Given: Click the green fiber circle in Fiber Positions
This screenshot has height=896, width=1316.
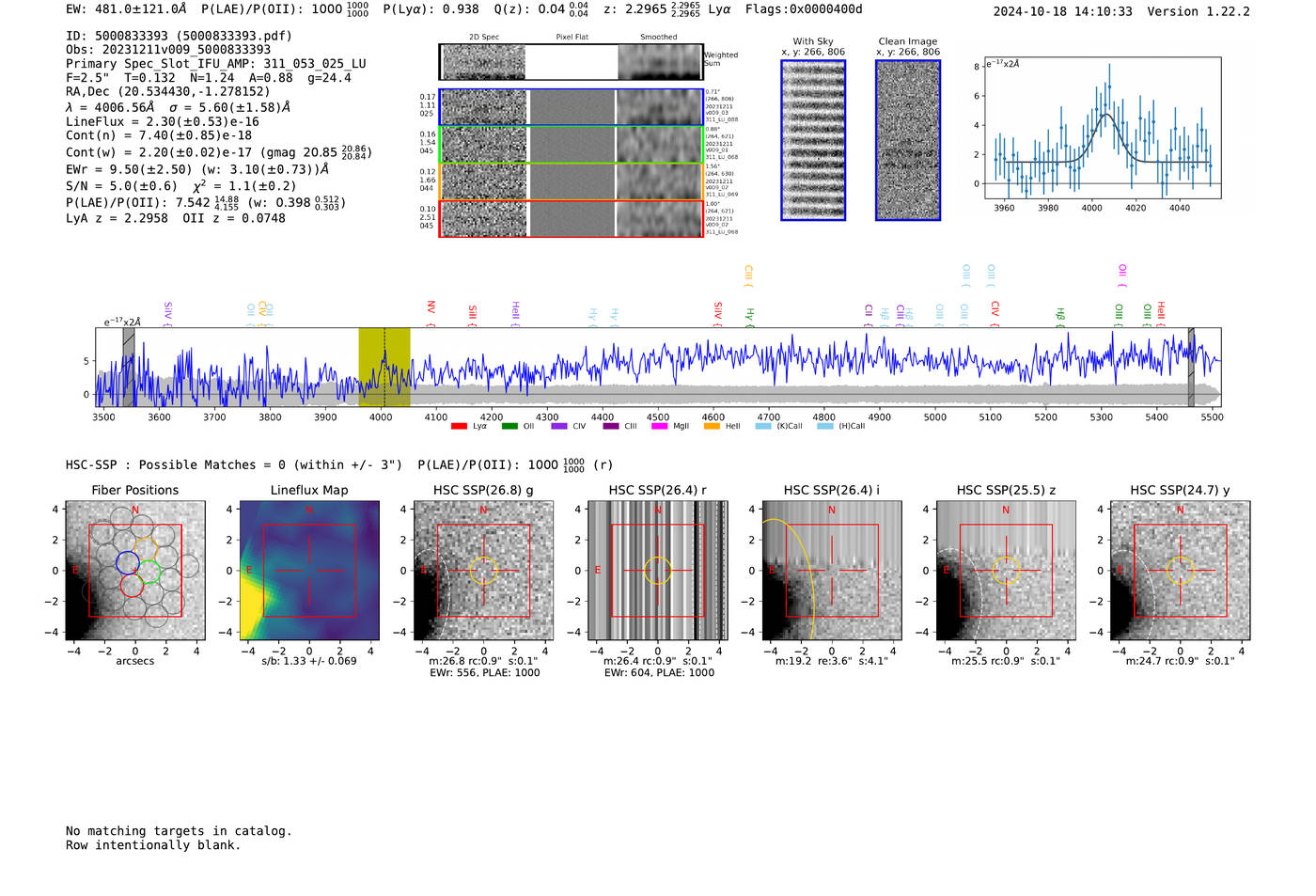Looking at the screenshot, I should [149, 571].
